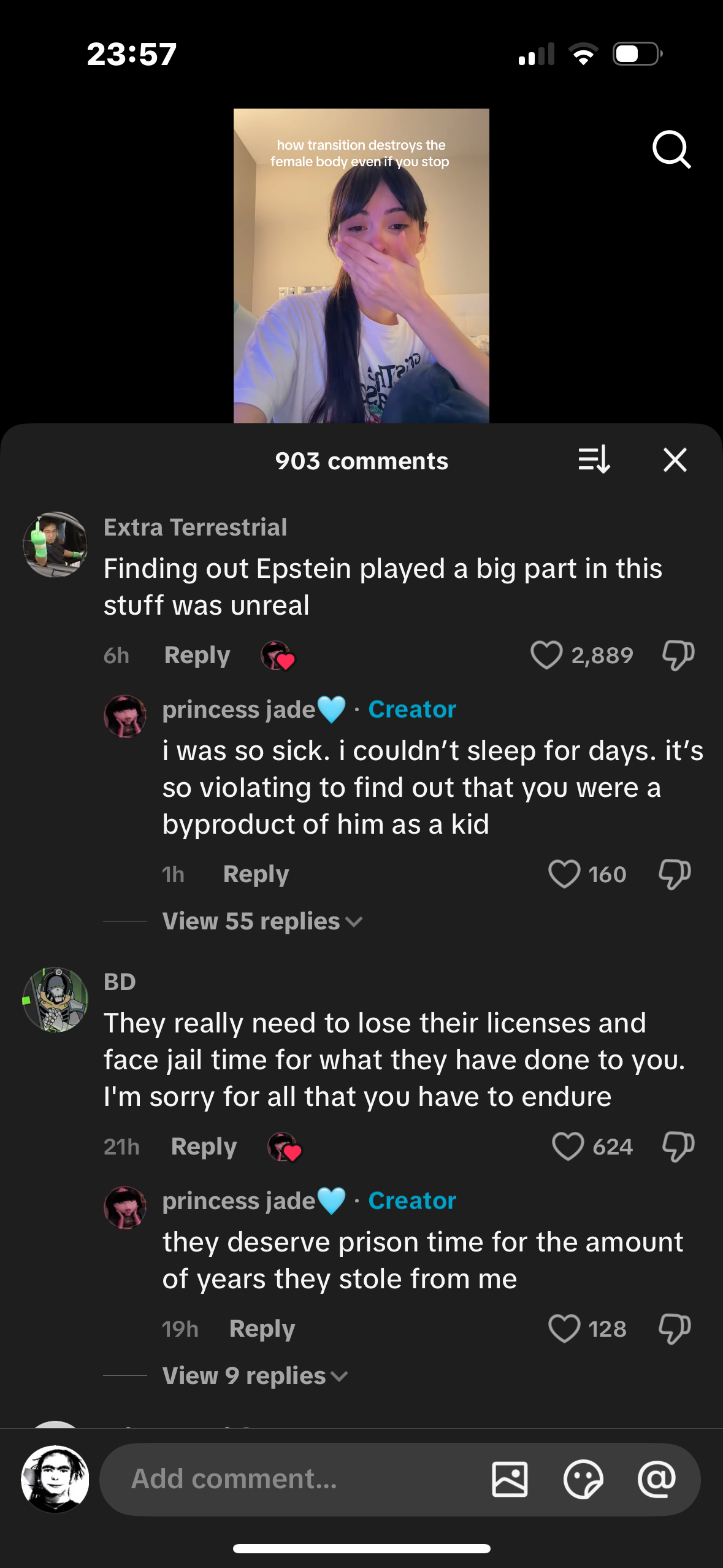Tap the Add comment input field
723x1568 pixels.
click(x=294, y=1479)
